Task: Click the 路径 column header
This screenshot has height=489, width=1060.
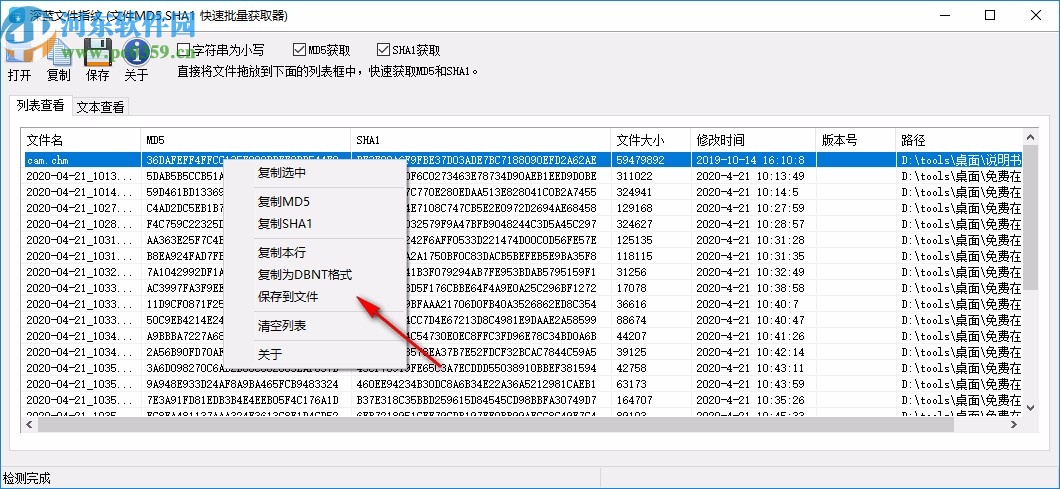Action: point(959,140)
